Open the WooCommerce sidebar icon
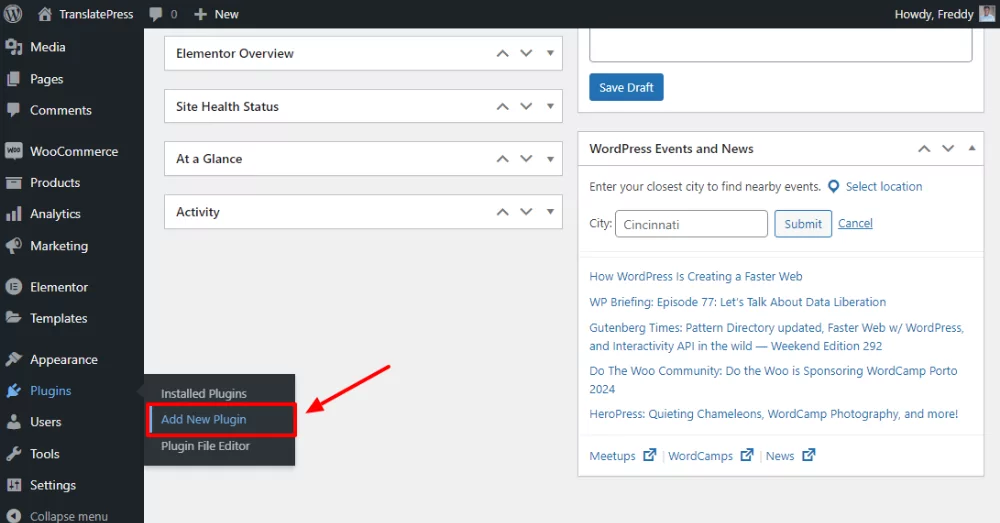The width and height of the screenshot is (1000, 523). point(13,151)
